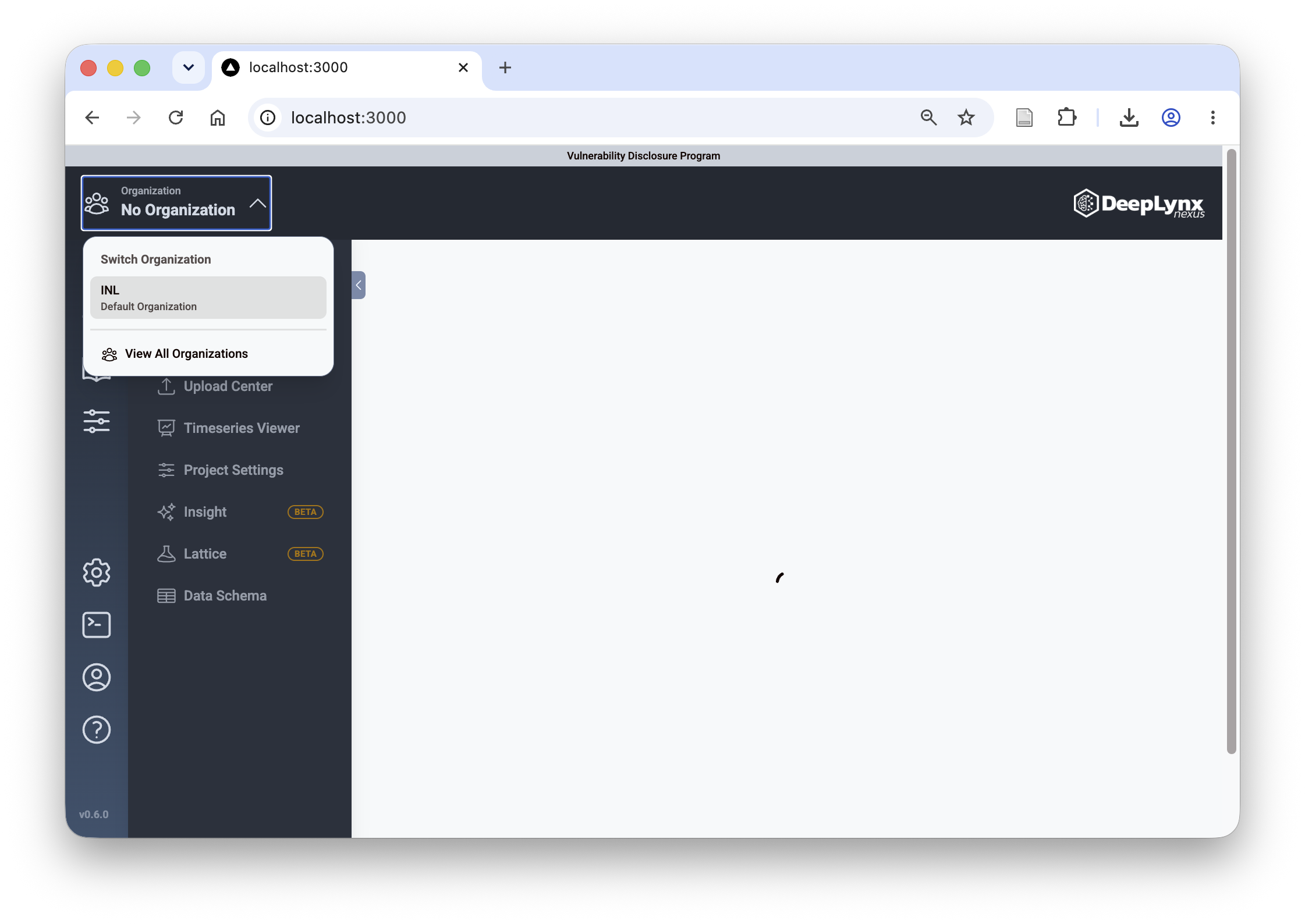Click the people icon beside View All Organizations

[x=109, y=354]
